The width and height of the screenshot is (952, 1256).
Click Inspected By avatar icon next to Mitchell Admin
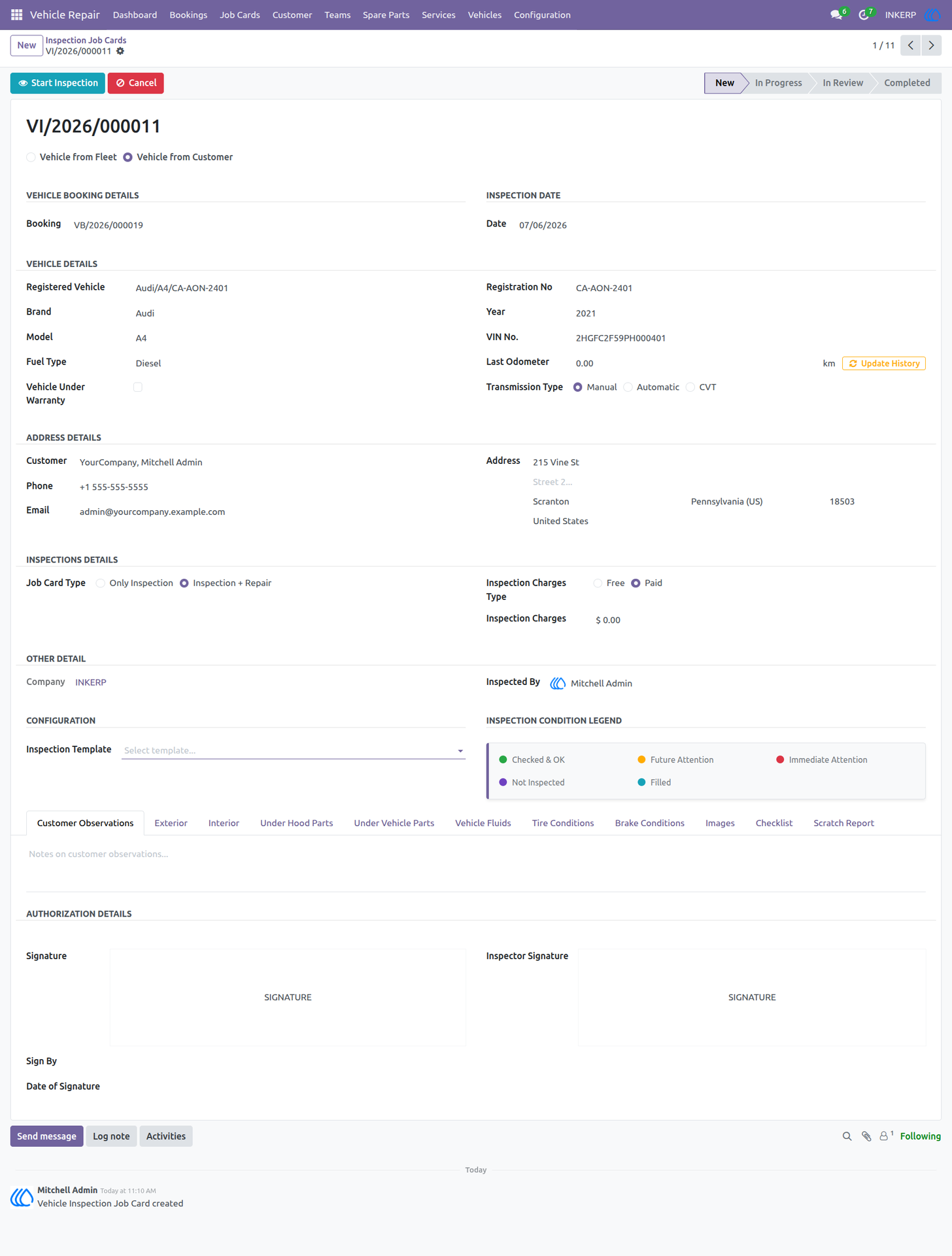click(558, 683)
